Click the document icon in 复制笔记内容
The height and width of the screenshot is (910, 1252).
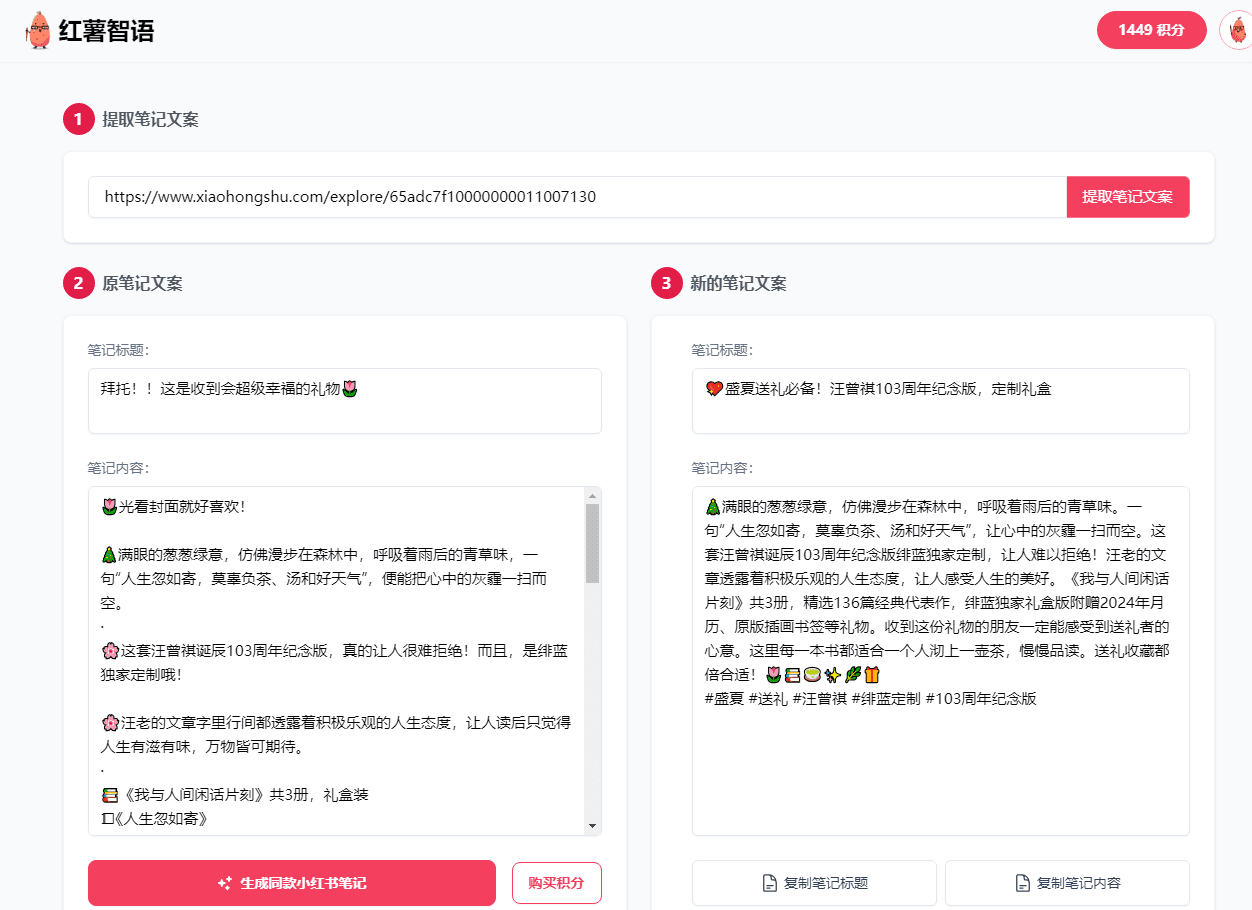point(1022,883)
